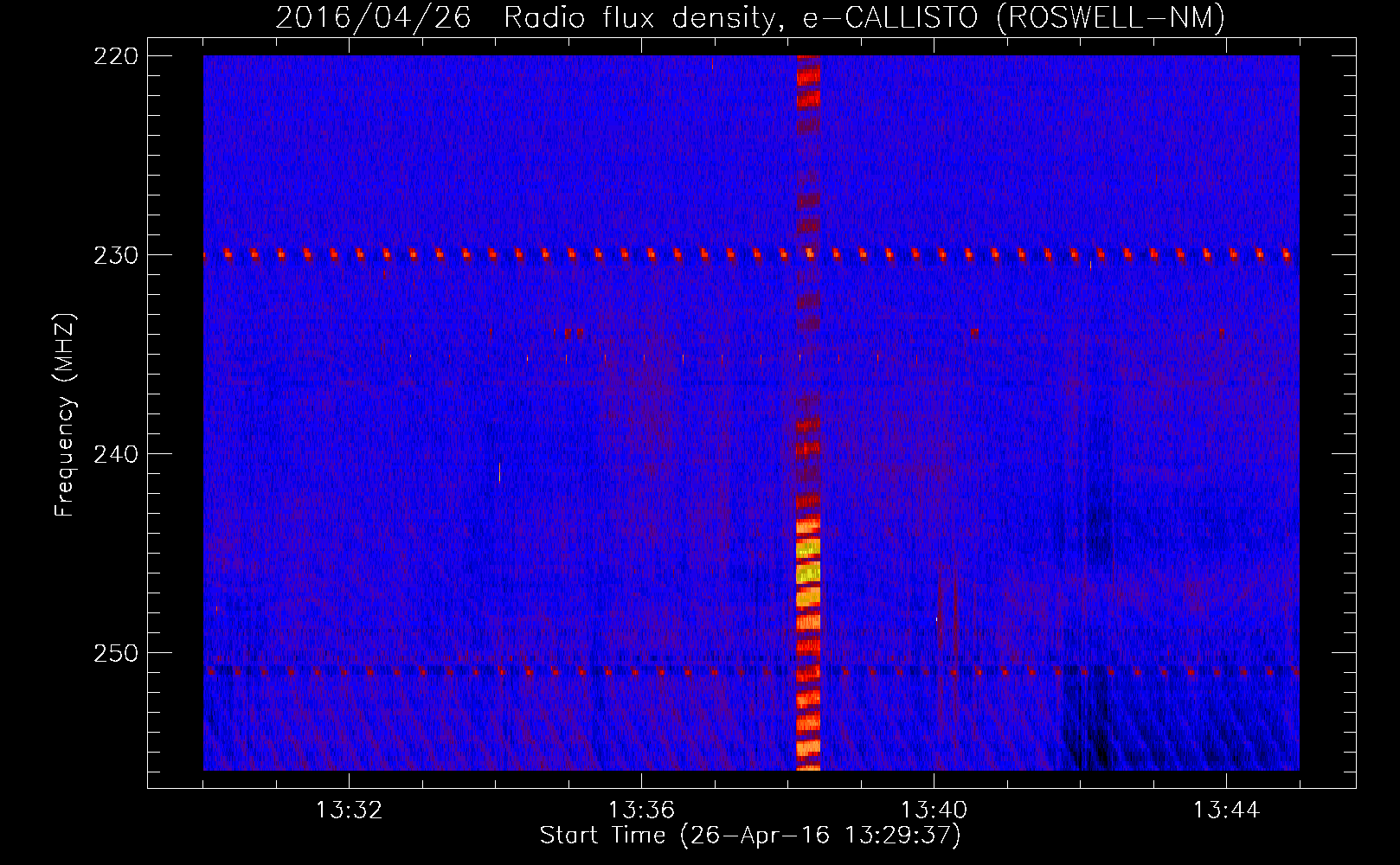Click the frequency tick label '230'
Viewport: 1400px width, 865px height.
coord(116,255)
